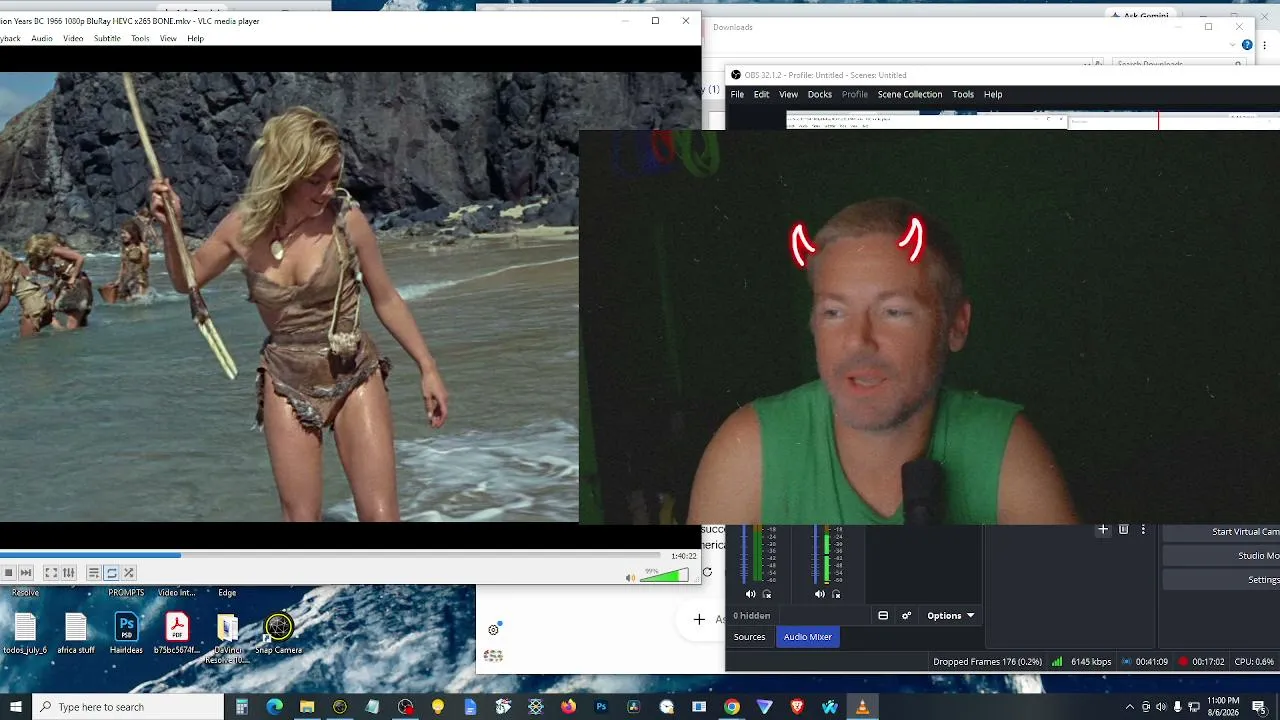This screenshot has height=720, width=1280.
Task: Open OBS advanced audio properties gears
Action: point(907,616)
